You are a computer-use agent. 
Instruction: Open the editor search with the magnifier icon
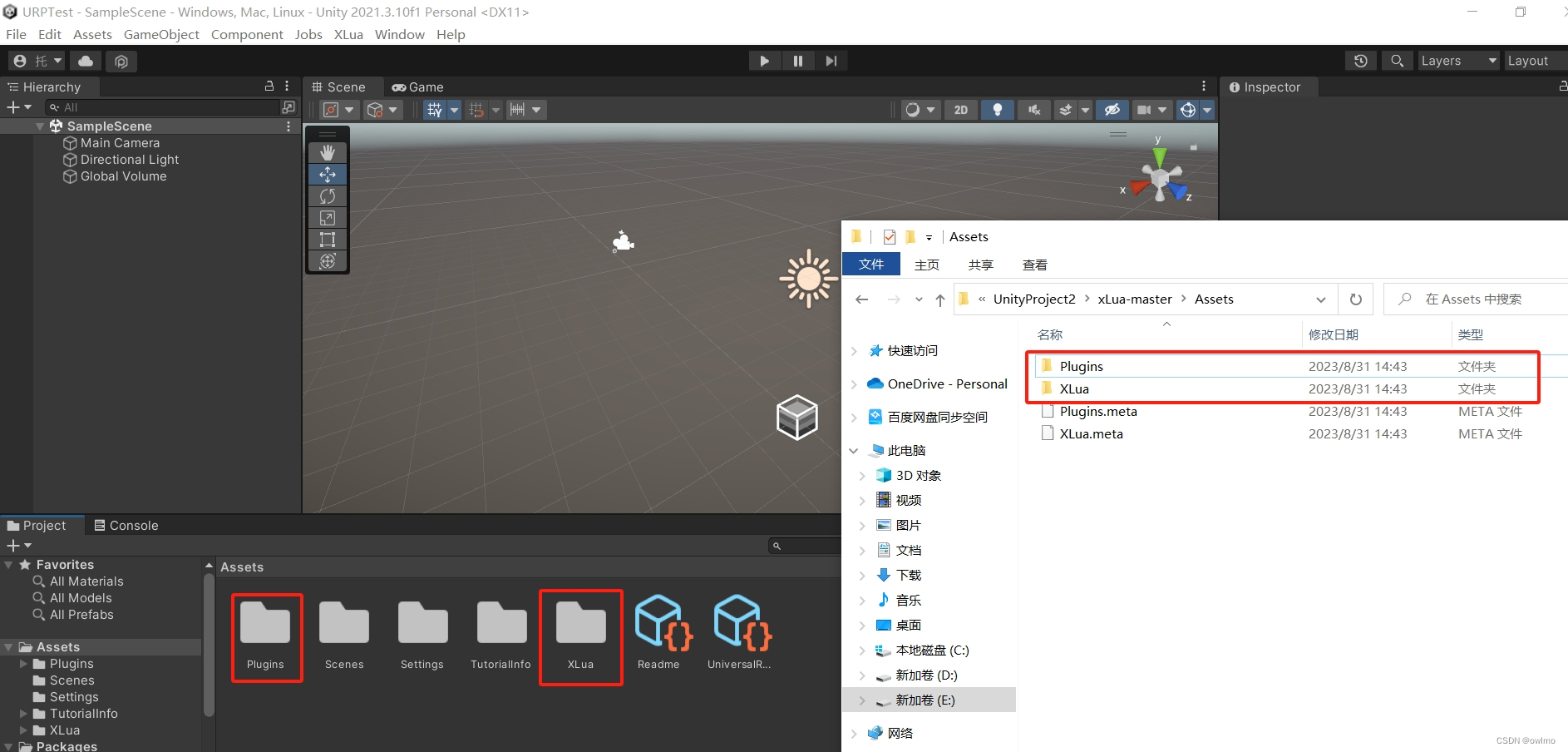tap(1397, 61)
